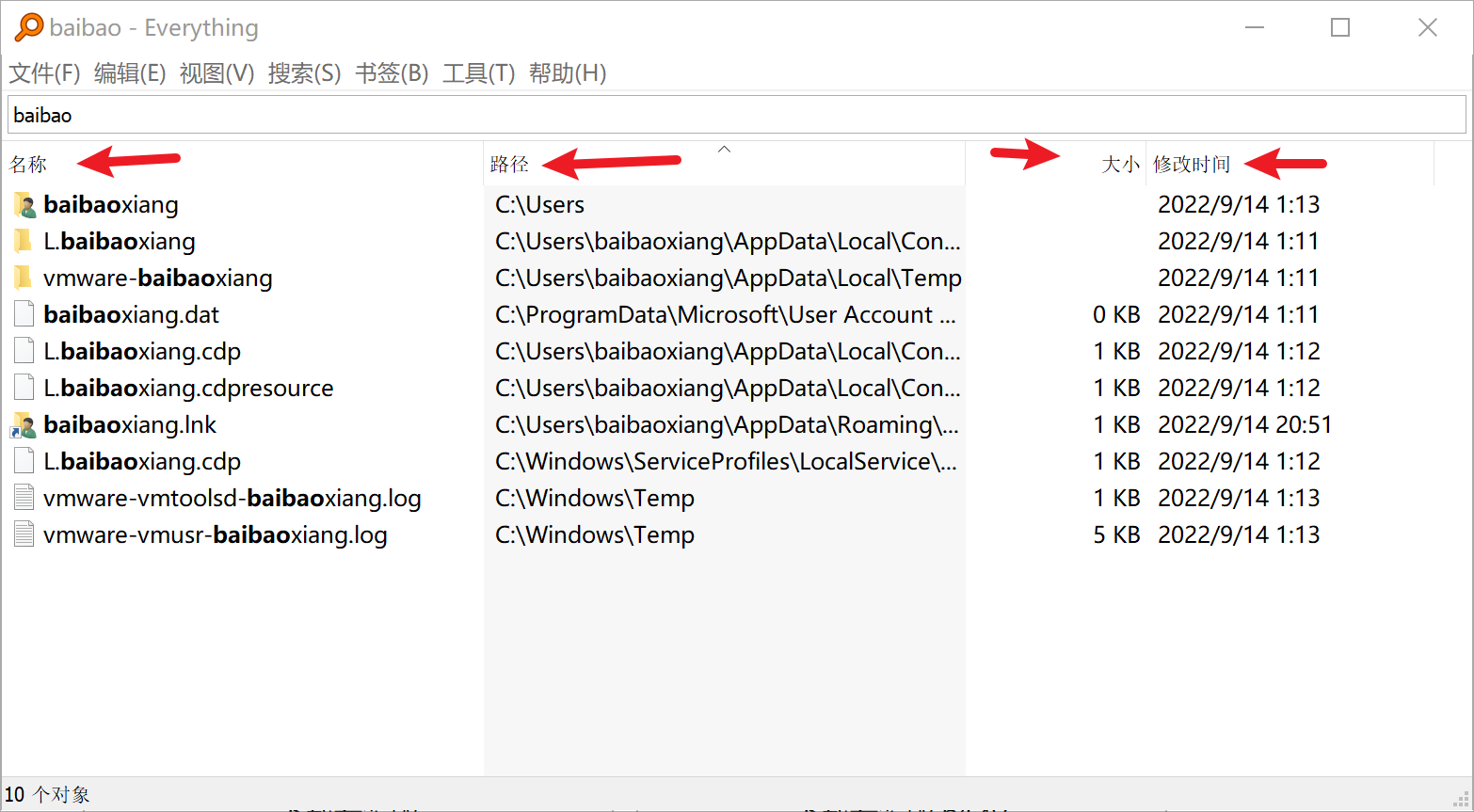Open the 帮助(H) menu
Viewport: 1474px width, 812px height.
pos(568,73)
